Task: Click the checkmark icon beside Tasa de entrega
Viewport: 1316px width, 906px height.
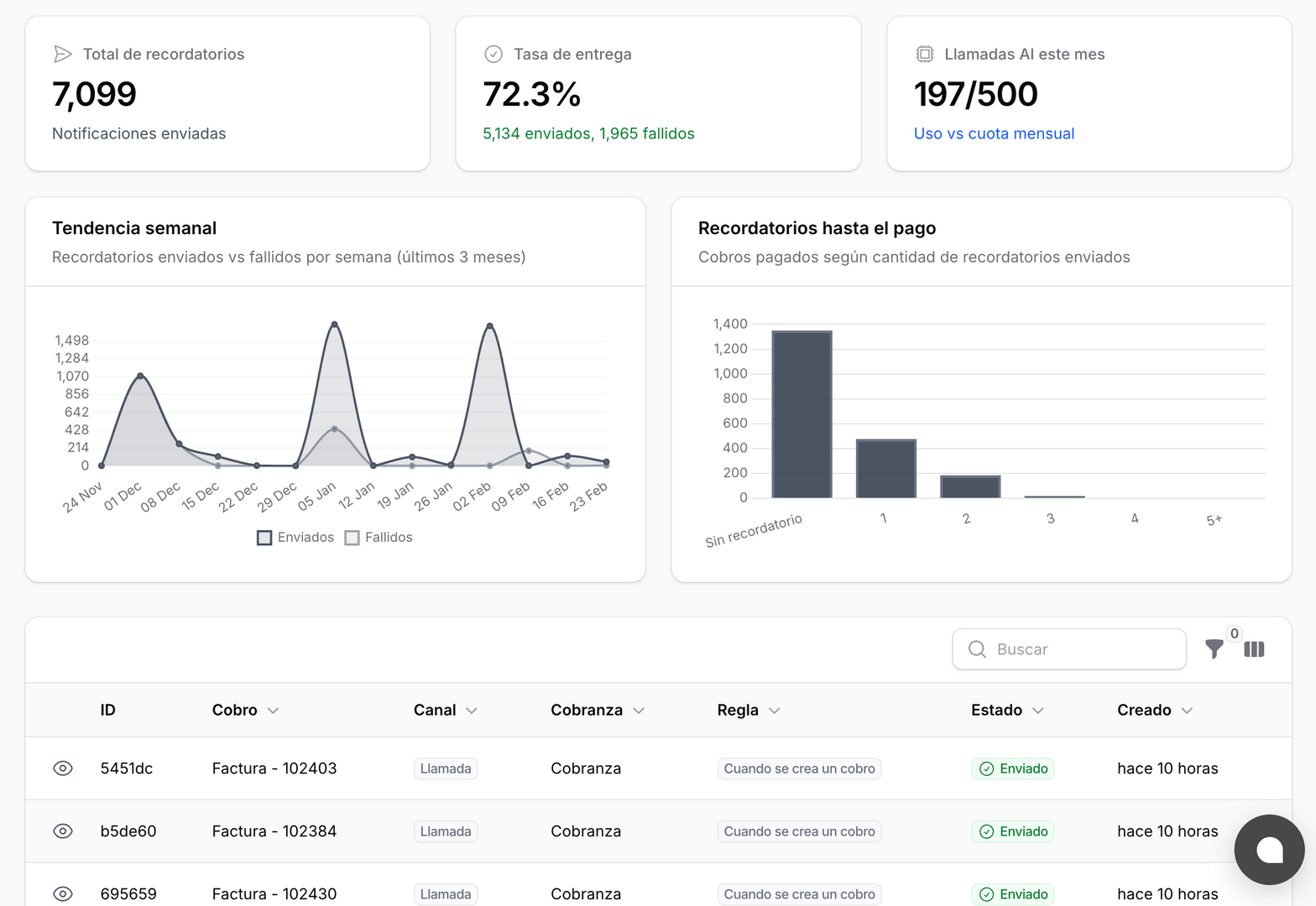Action: [493, 55]
